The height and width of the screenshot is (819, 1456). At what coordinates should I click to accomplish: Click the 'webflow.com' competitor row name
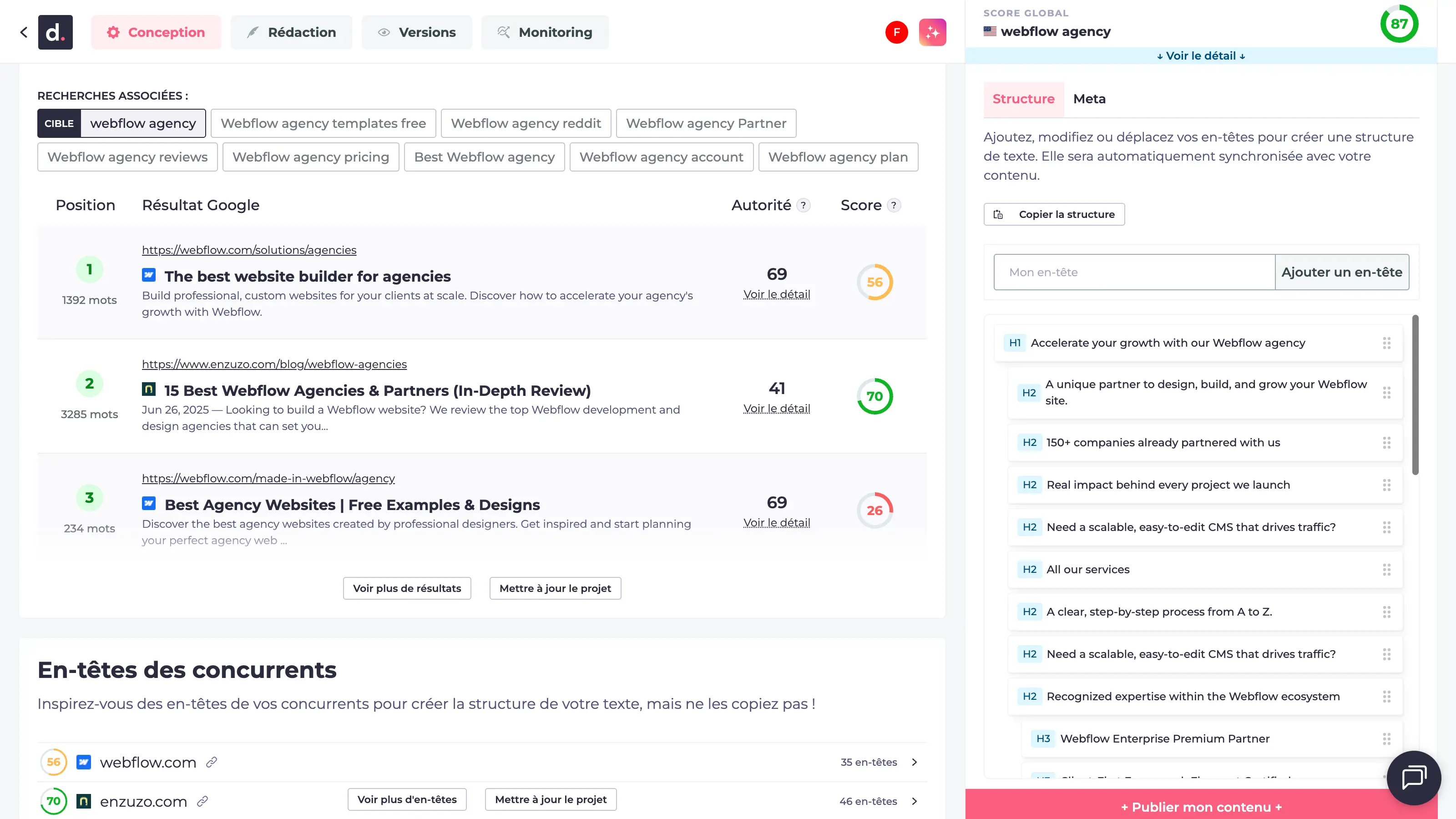click(x=148, y=763)
